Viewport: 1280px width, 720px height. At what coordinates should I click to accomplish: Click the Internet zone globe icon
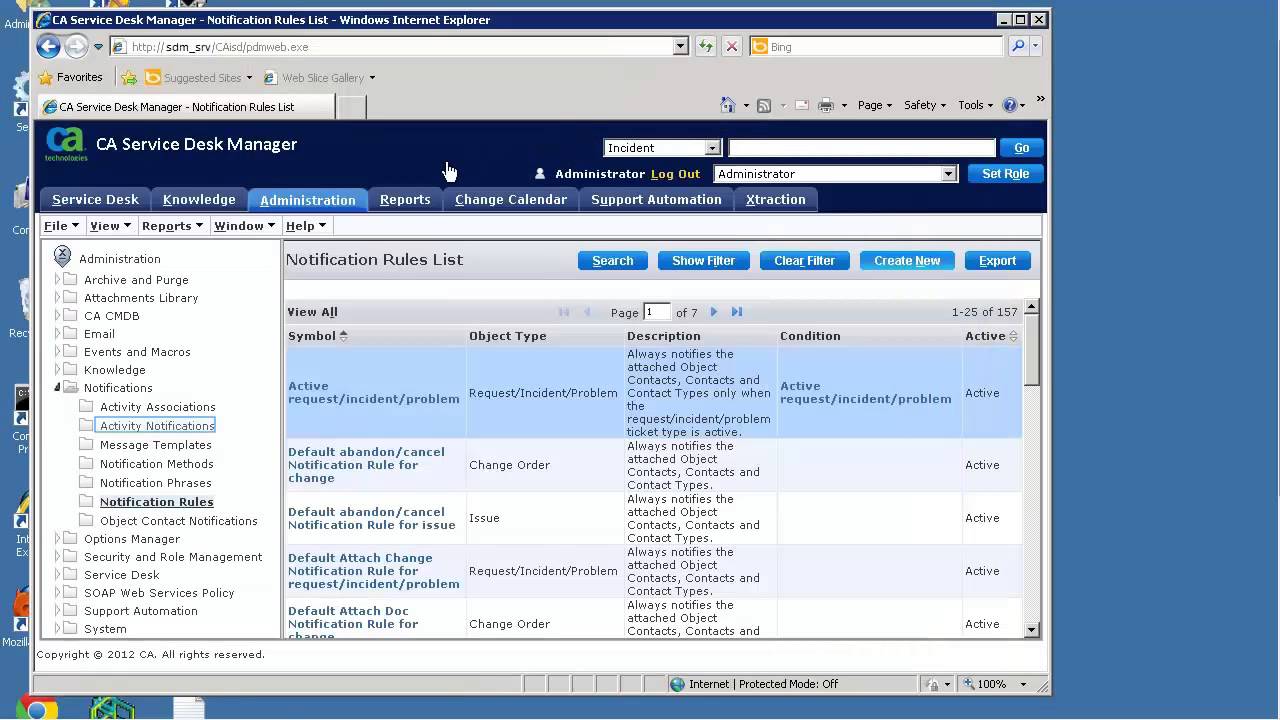[x=677, y=684]
